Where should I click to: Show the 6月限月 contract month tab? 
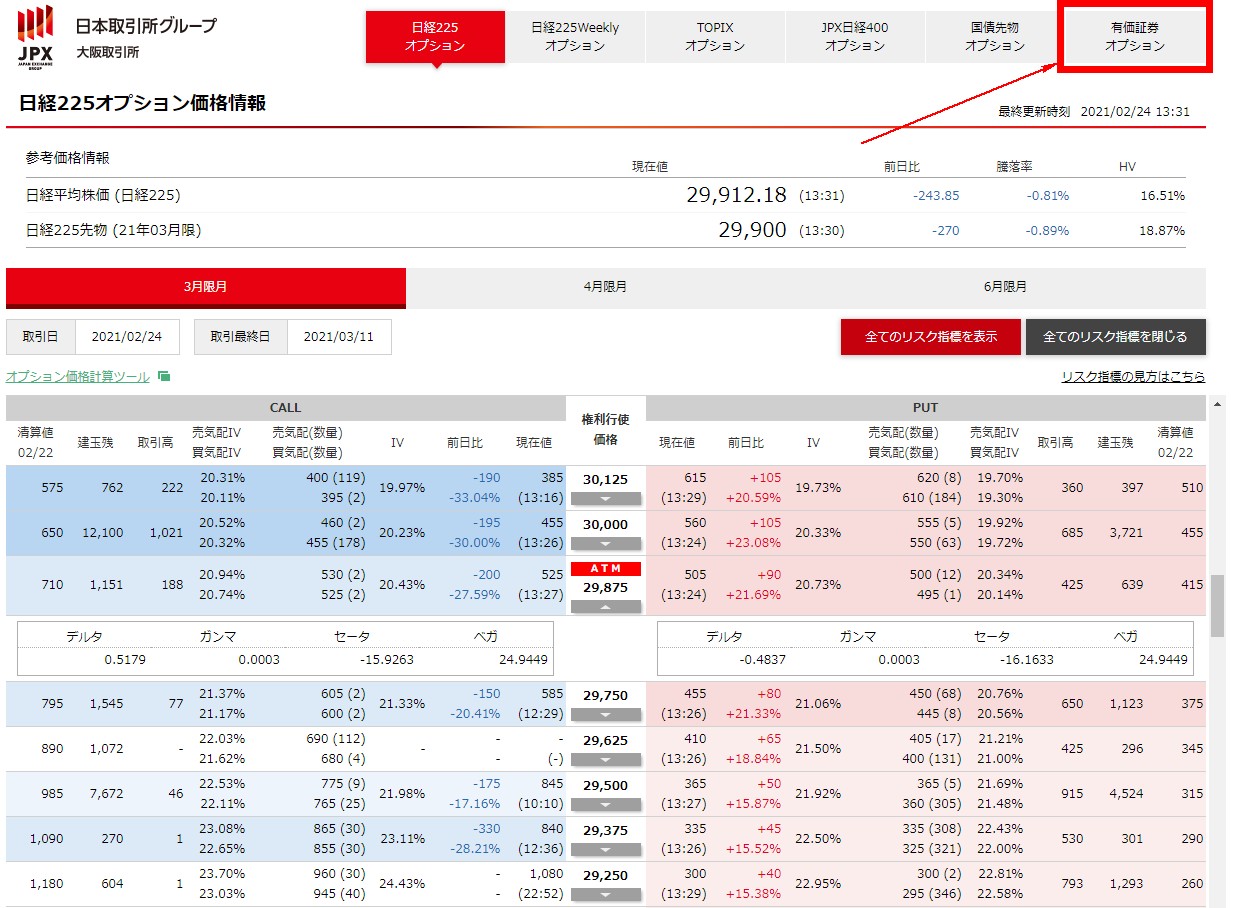[1005, 287]
